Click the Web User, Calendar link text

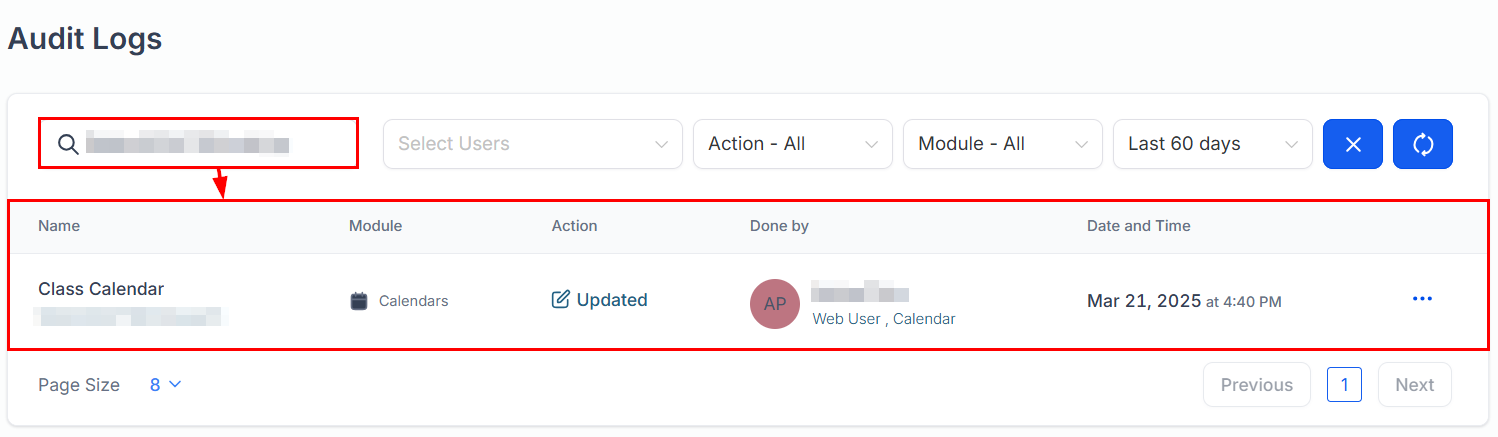(x=883, y=319)
